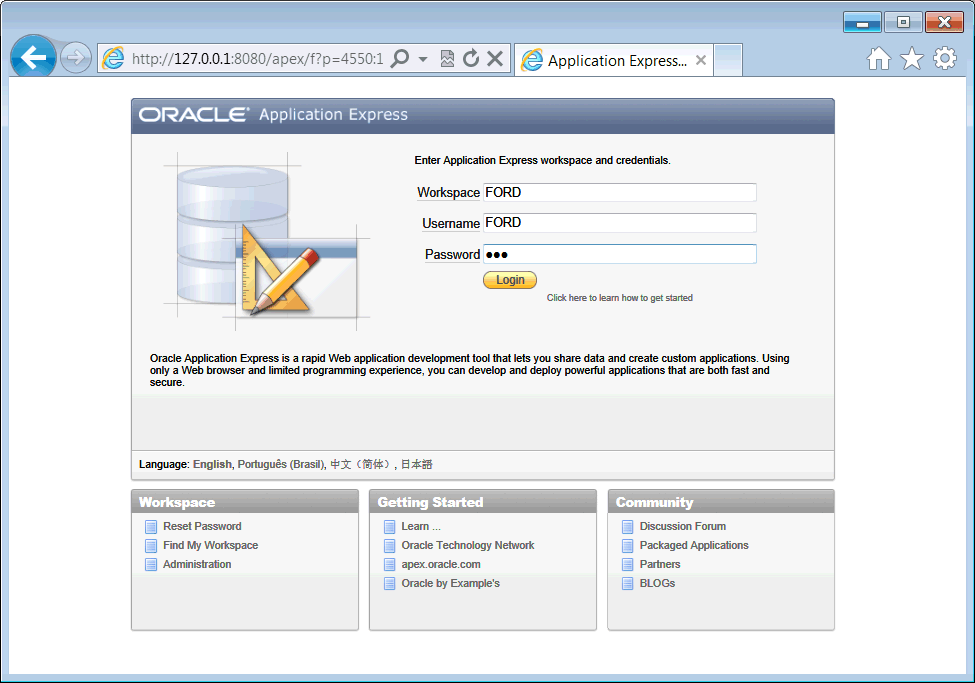This screenshot has height=683, width=975.
Task: Stop loading with the address bar X icon
Action: click(495, 58)
